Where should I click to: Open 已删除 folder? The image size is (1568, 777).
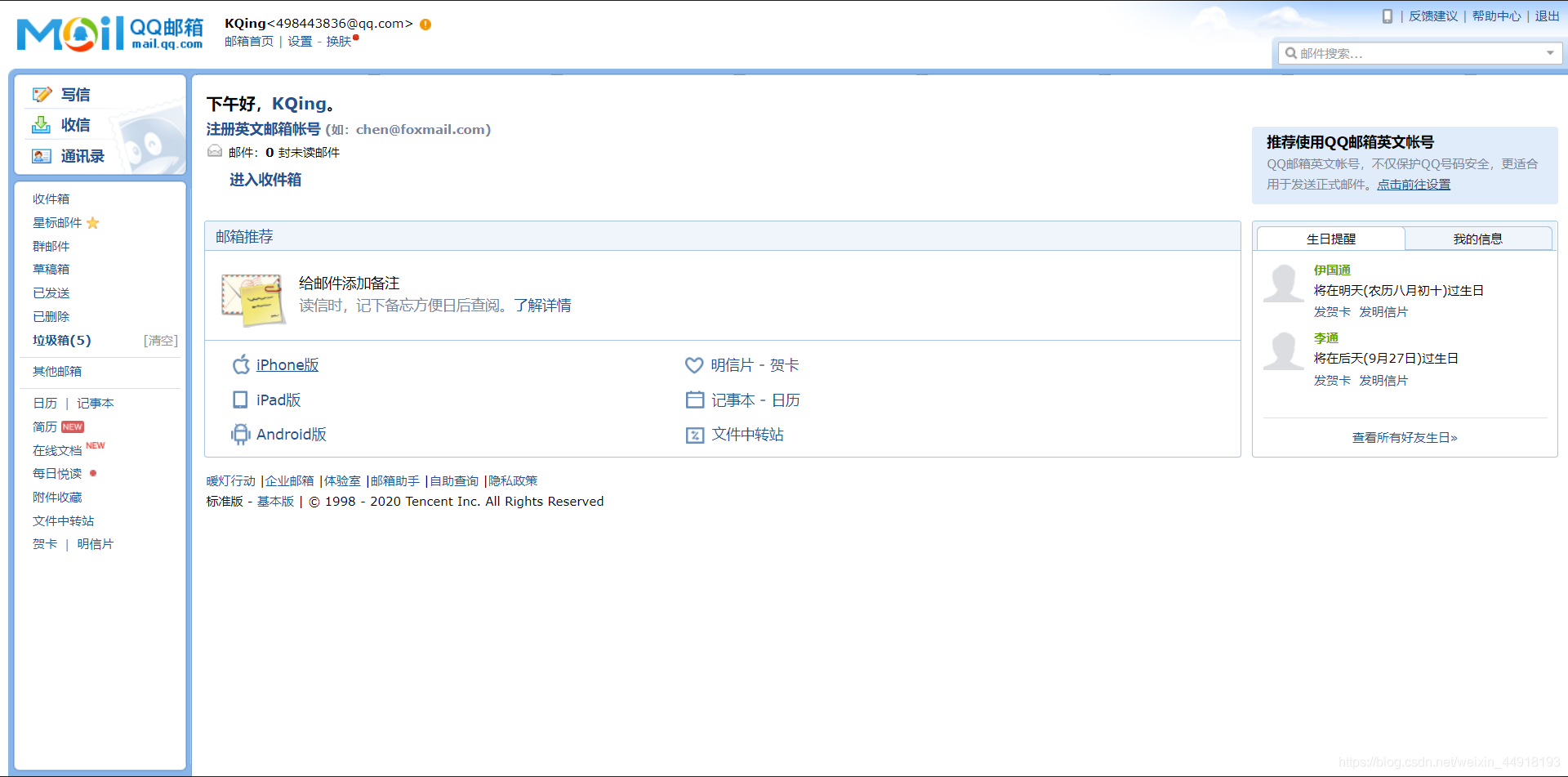coord(51,316)
